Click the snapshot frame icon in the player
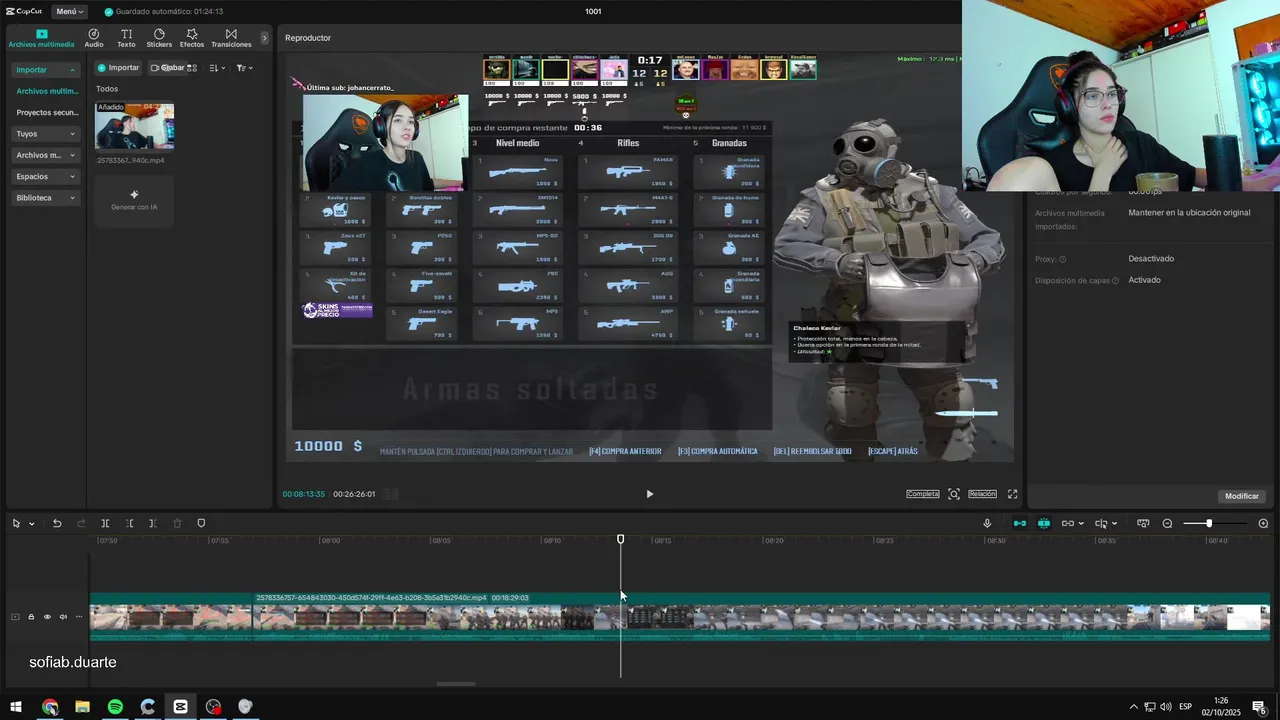This screenshot has width=1280, height=720. pyautogui.click(x=954, y=494)
